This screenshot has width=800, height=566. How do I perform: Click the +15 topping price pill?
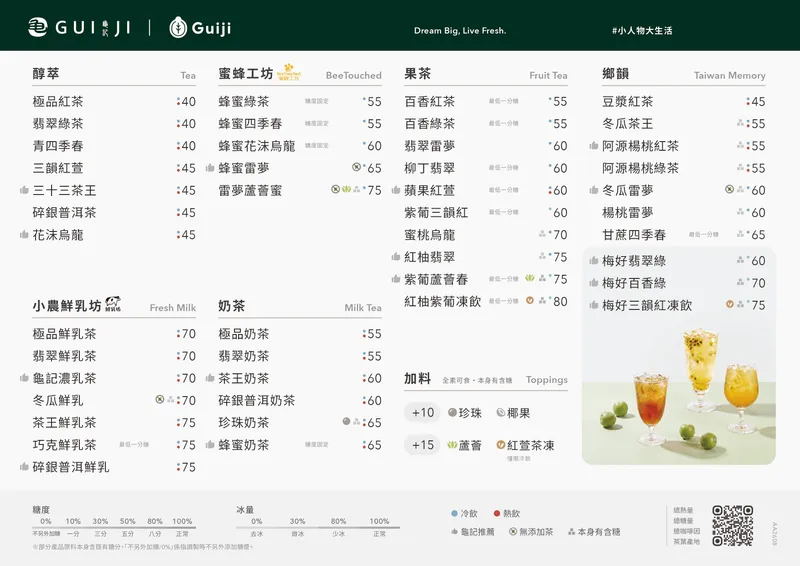tap(422, 445)
